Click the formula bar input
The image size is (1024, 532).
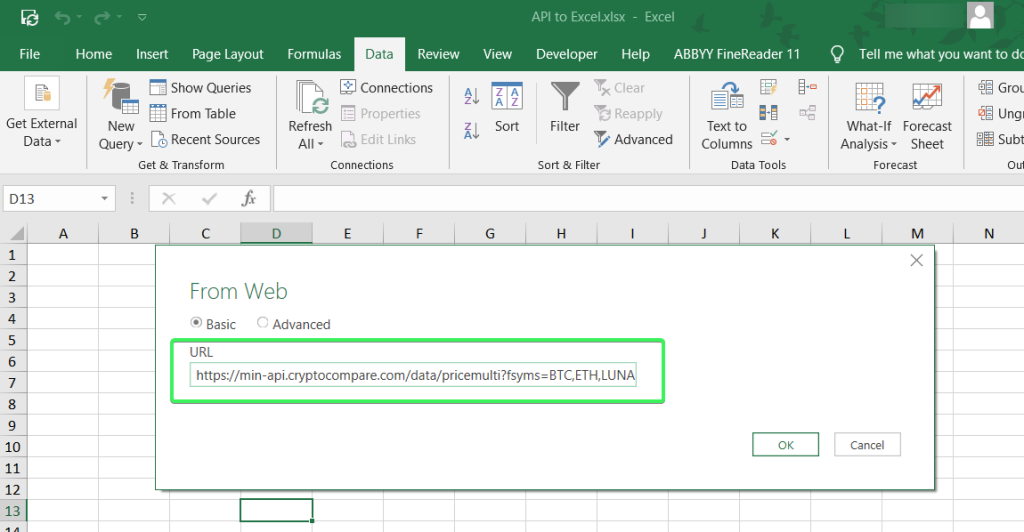click(x=648, y=198)
